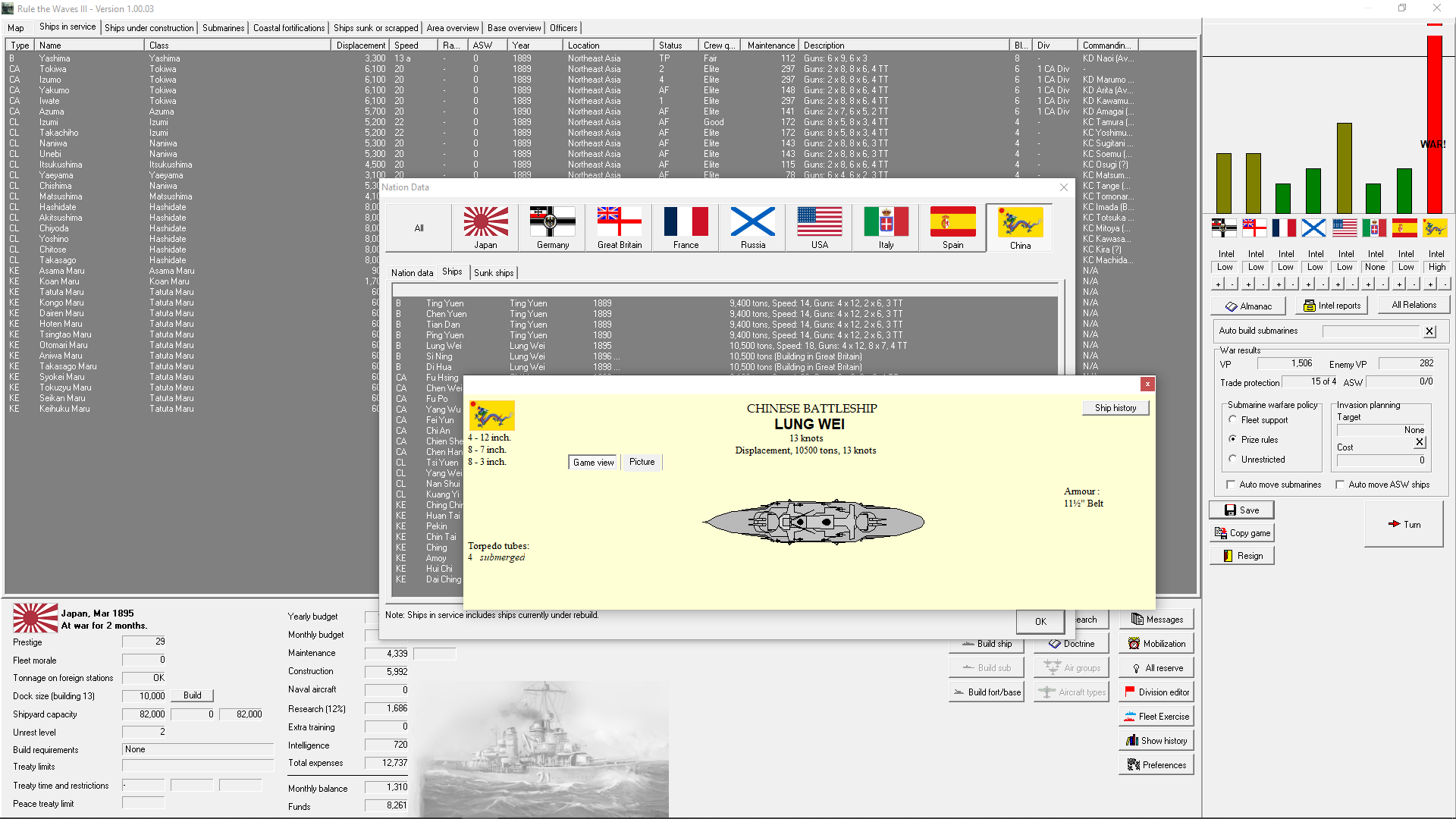Screen dimensions: 1456x819
Task: Close the Lung Wei ship window
Action: click(x=1147, y=384)
